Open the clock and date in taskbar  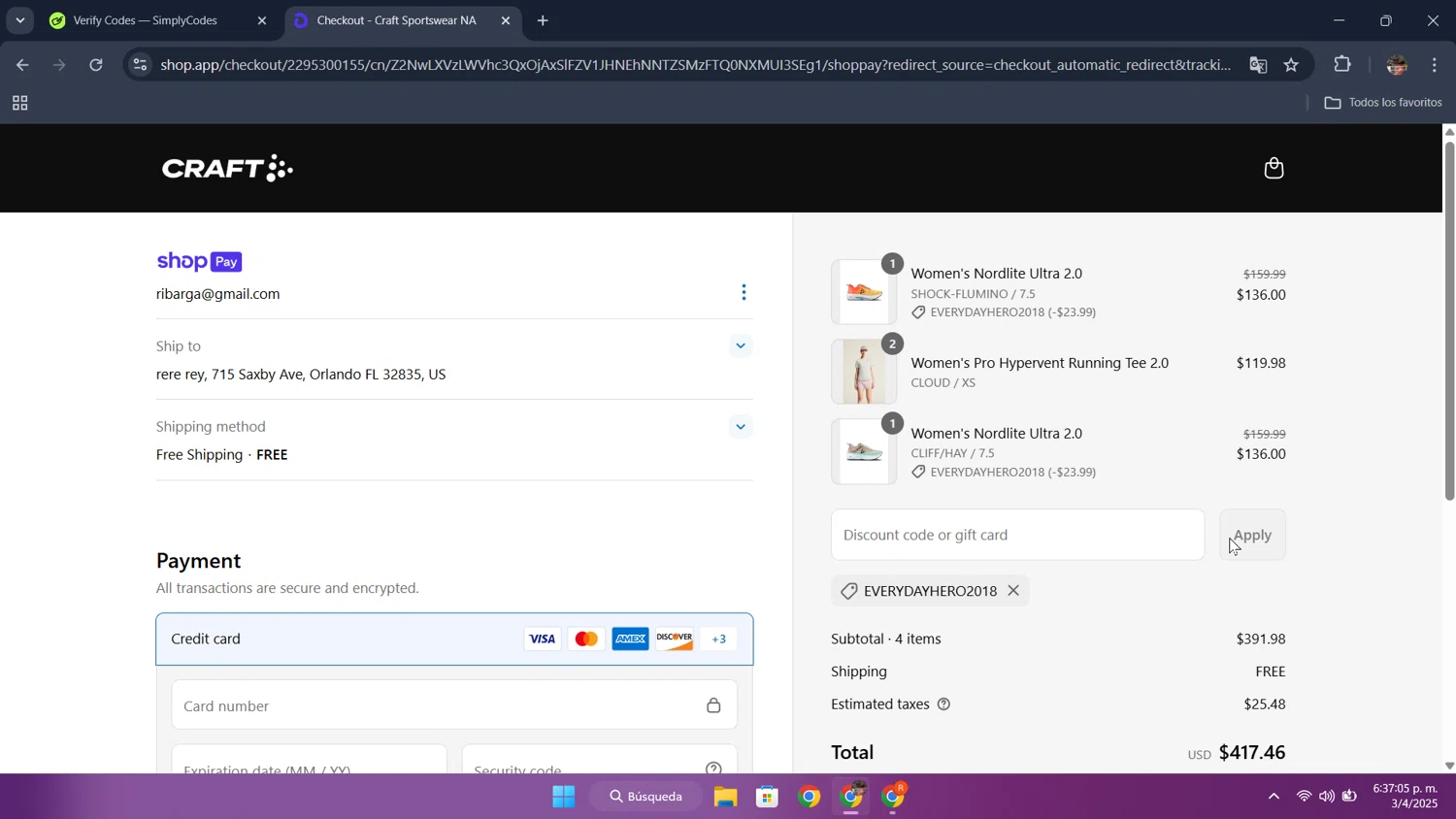pyautogui.click(x=1406, y=796)
